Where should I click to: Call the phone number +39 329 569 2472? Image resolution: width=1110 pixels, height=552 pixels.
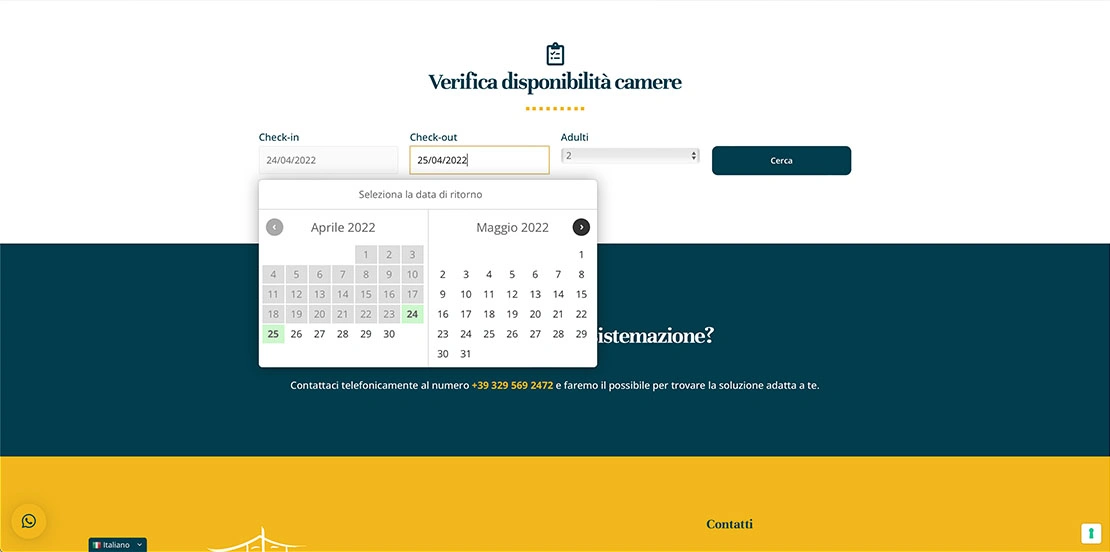(x=512, y=386)
